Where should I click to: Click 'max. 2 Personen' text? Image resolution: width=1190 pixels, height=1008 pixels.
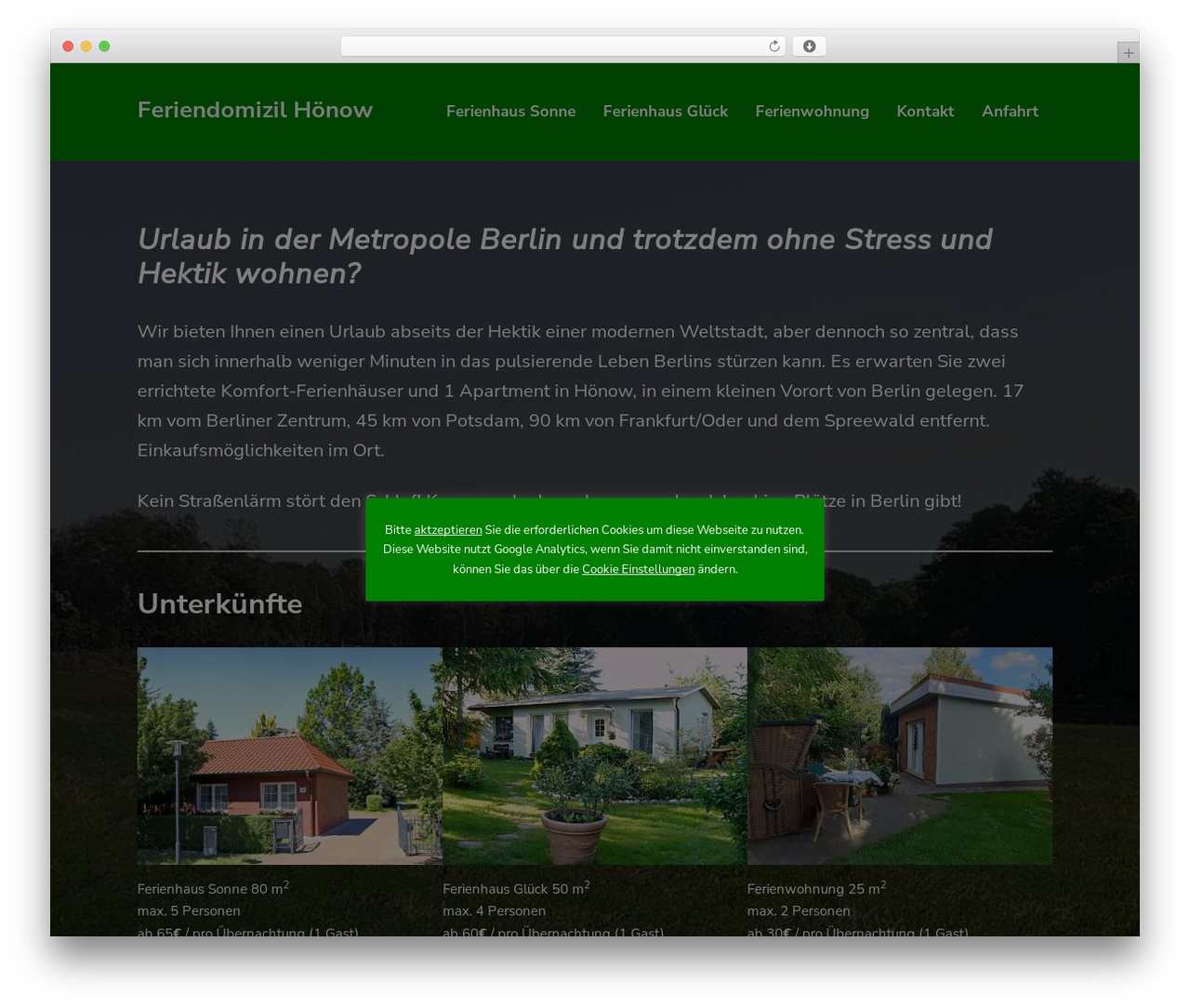pyautogui.click(x=799, y=911)
